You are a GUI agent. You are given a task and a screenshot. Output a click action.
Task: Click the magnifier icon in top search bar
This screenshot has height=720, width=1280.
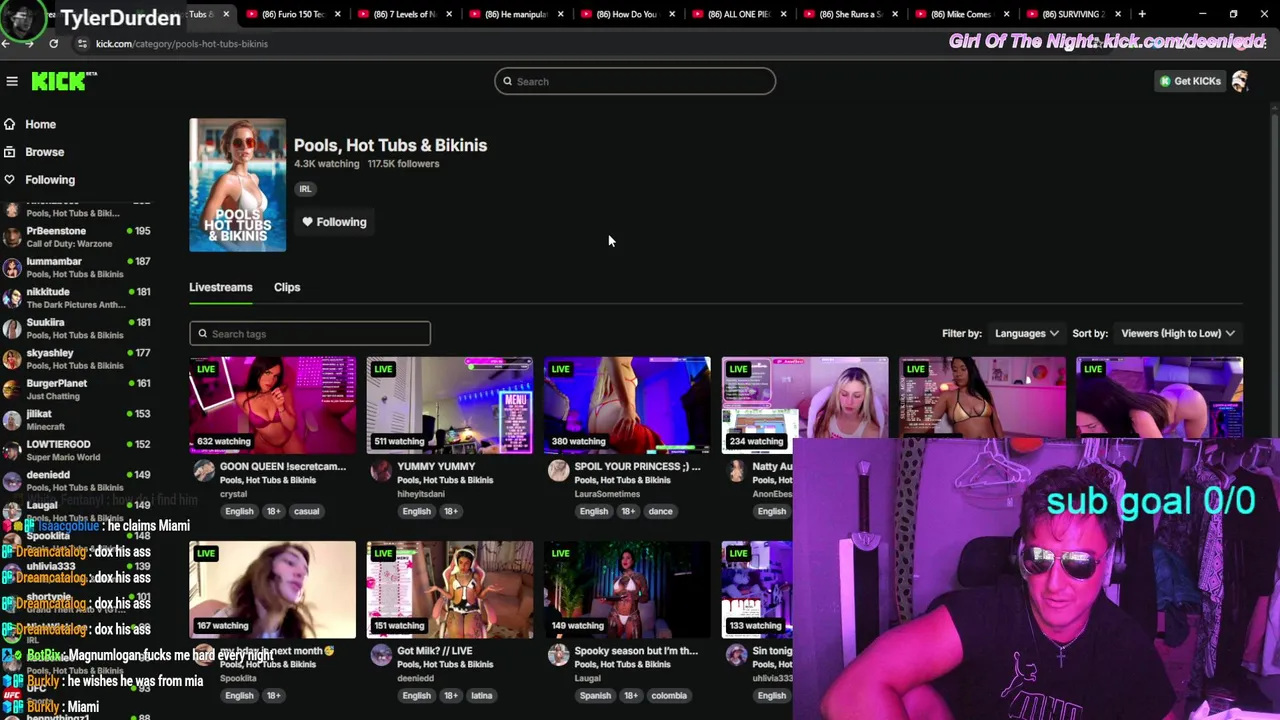pyautogui.click(x=507, y=81)
